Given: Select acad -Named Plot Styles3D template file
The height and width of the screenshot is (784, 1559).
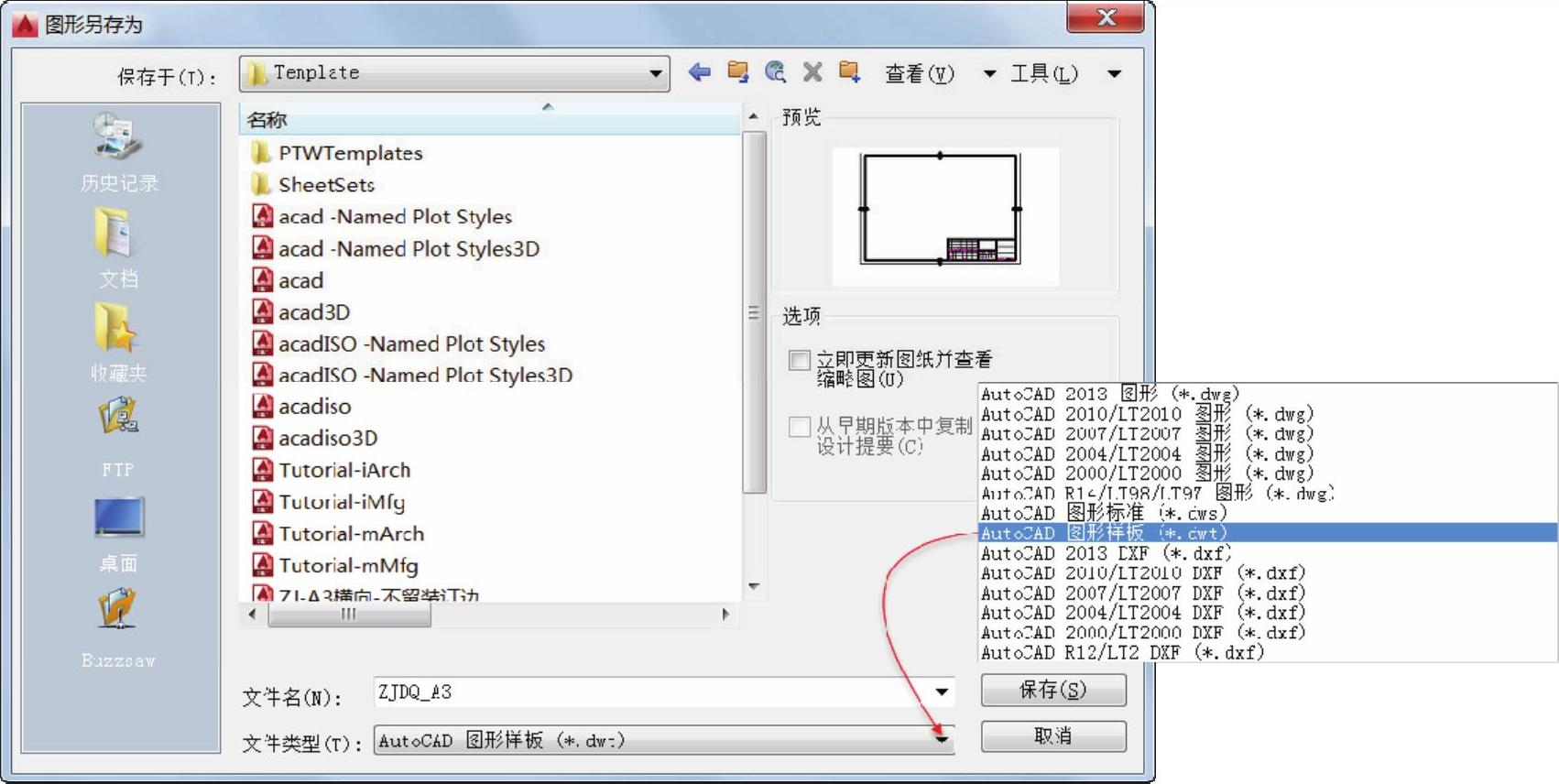Looking at the screenshot, I should click(396, 249).
